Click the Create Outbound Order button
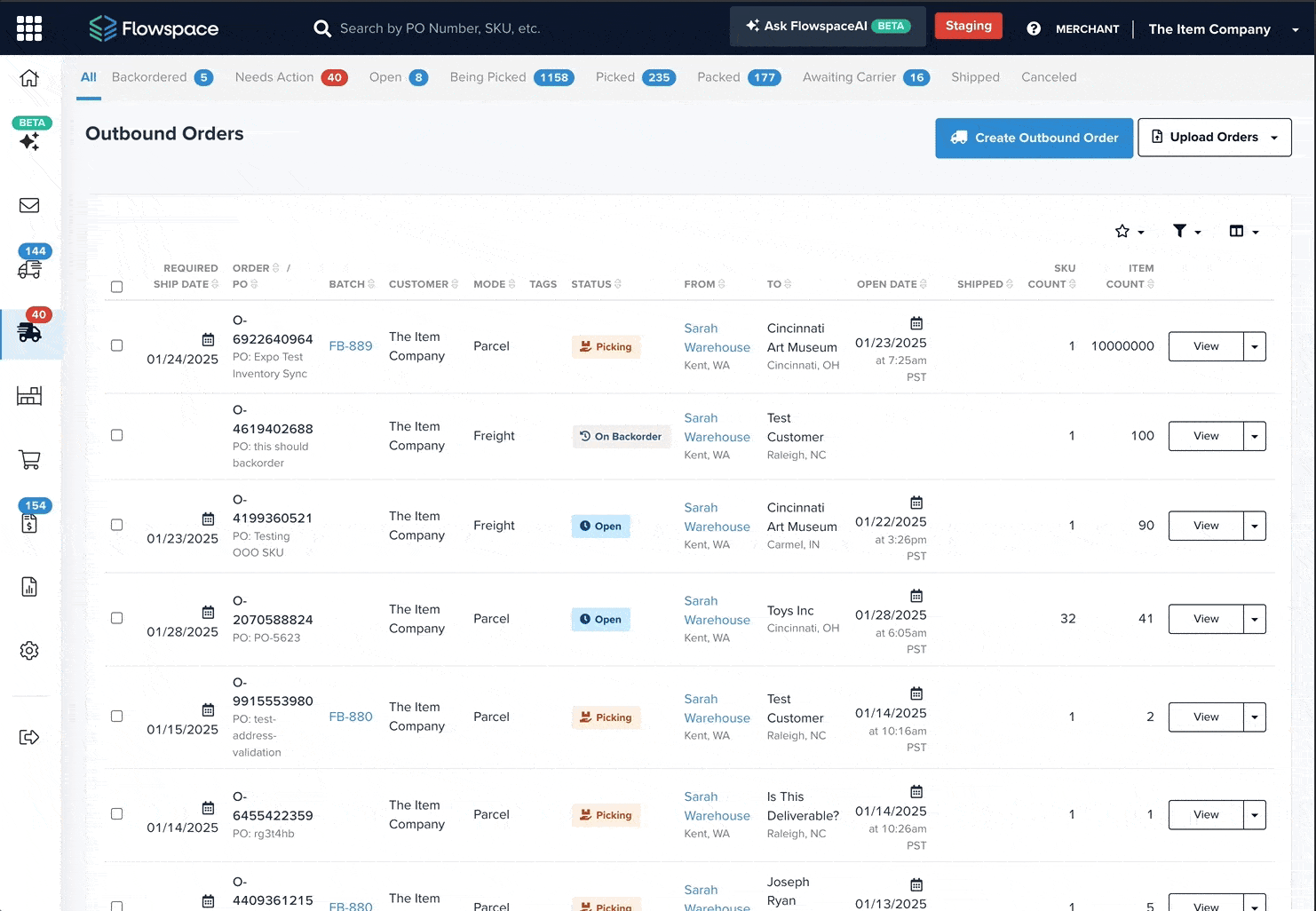 pyautogui.click(x=1034, y=138)
